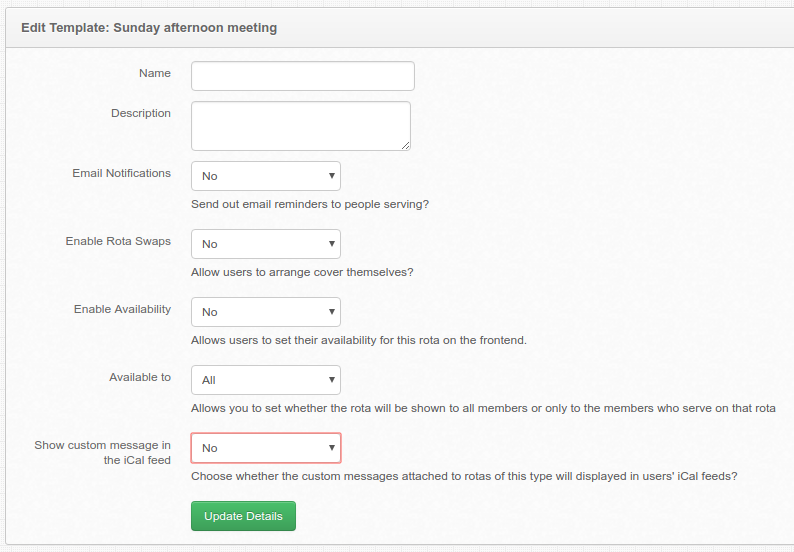Expand the iCal feed custom message dropdown
Image resolution: width=794 pixels, height=552 pixels.
(x=266, y=448)
